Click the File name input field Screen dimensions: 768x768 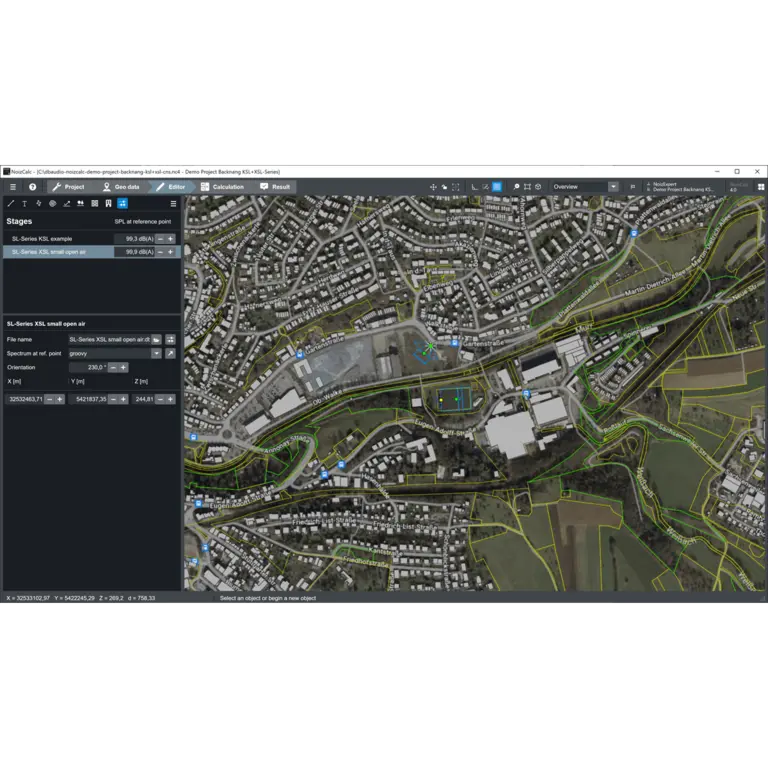click(109, 339)
